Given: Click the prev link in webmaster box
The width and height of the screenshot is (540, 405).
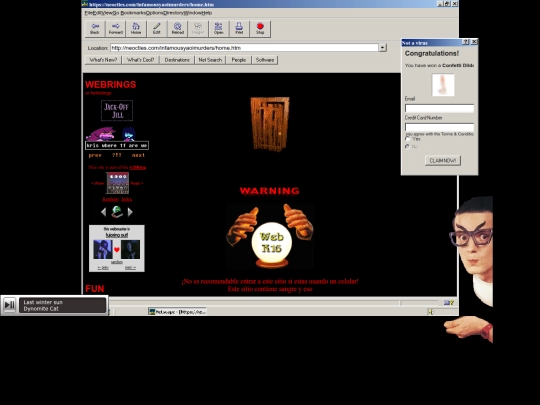Looking at the screenshot, I should (103, 268).
